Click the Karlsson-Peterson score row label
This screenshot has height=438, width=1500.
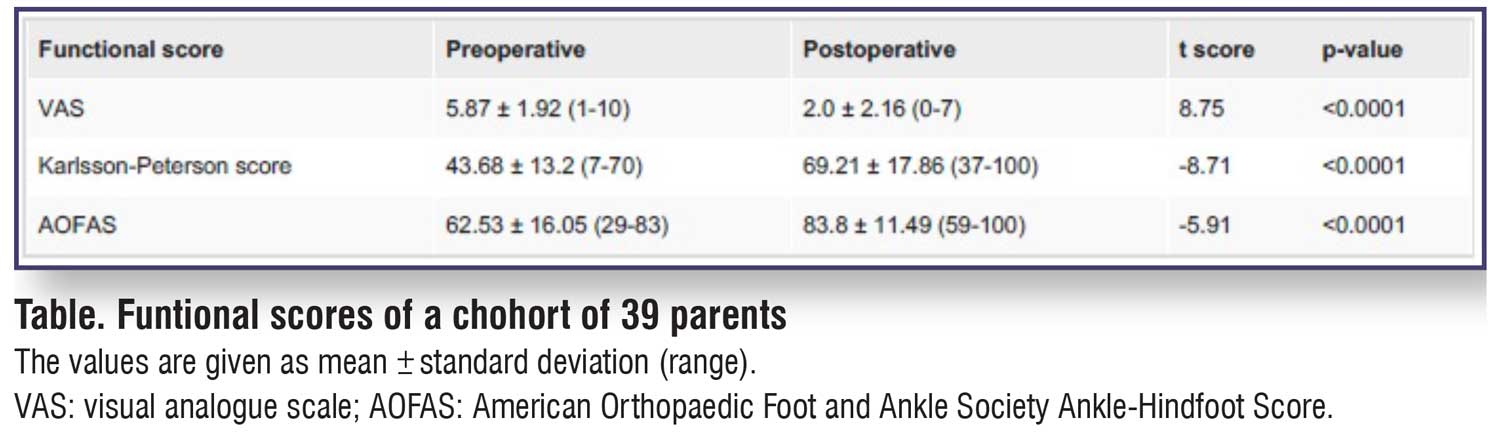coord(165,166)
